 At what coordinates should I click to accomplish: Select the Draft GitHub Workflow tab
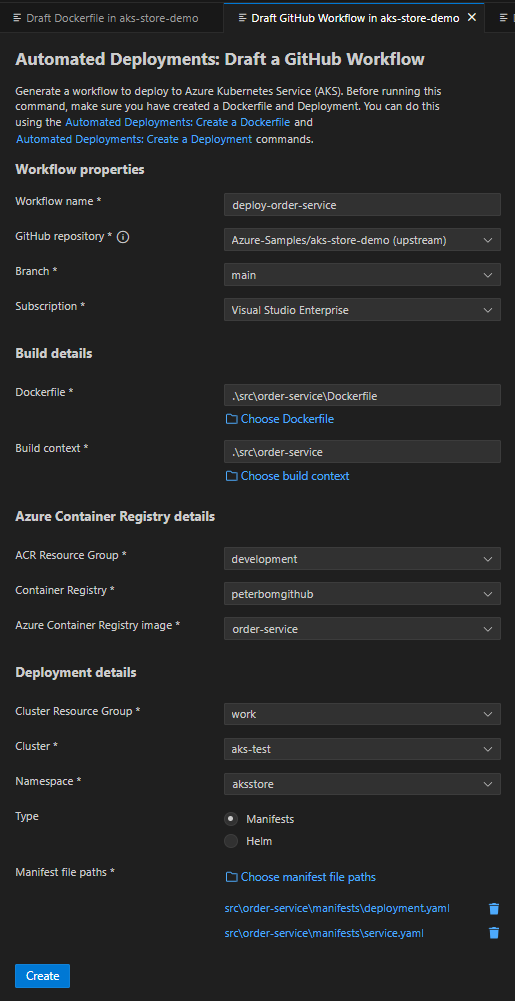(354, 18)
